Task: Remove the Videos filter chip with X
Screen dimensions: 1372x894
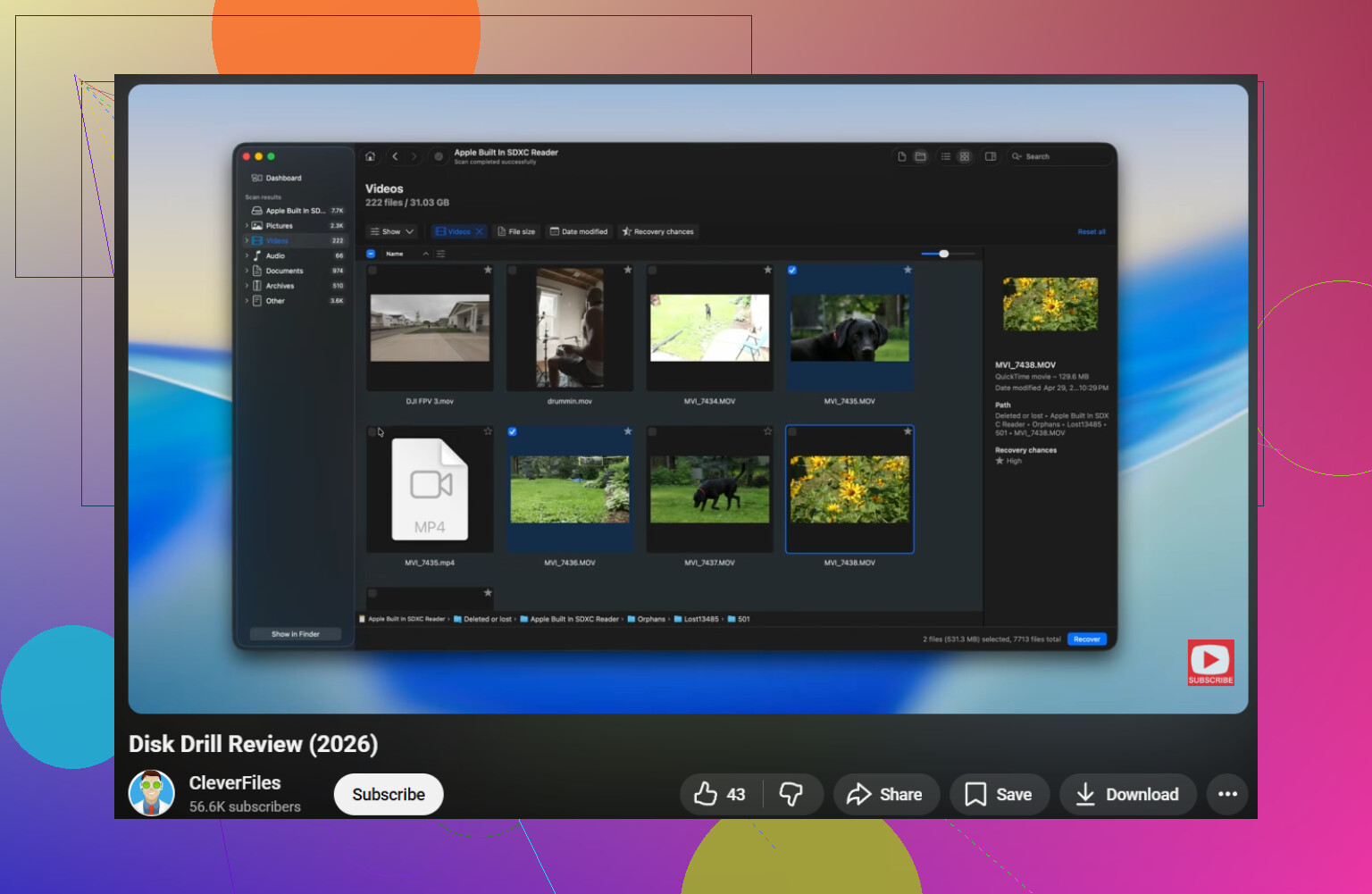Action: 479,231
